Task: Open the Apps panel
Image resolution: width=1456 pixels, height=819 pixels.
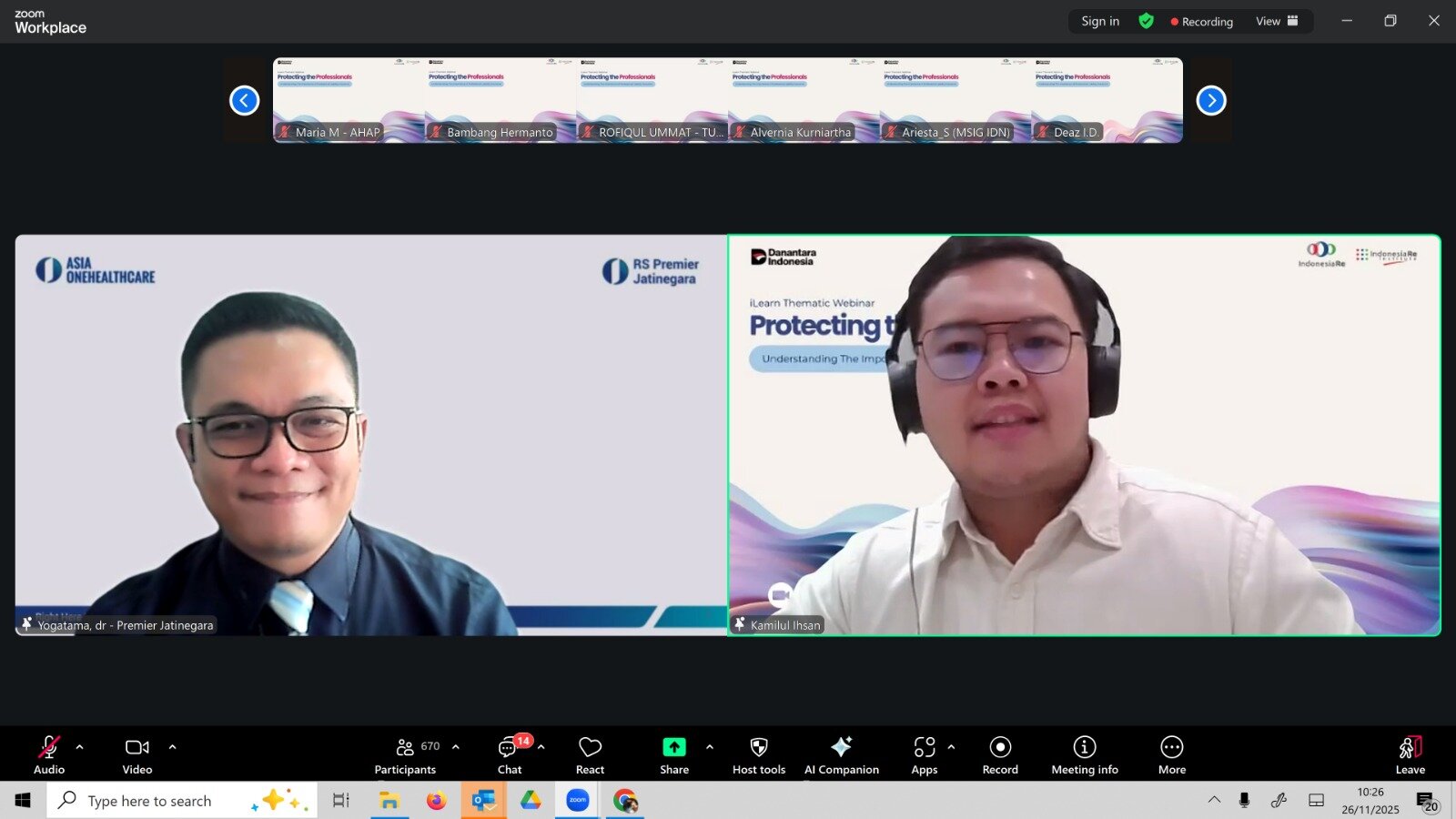Action: 924,755
